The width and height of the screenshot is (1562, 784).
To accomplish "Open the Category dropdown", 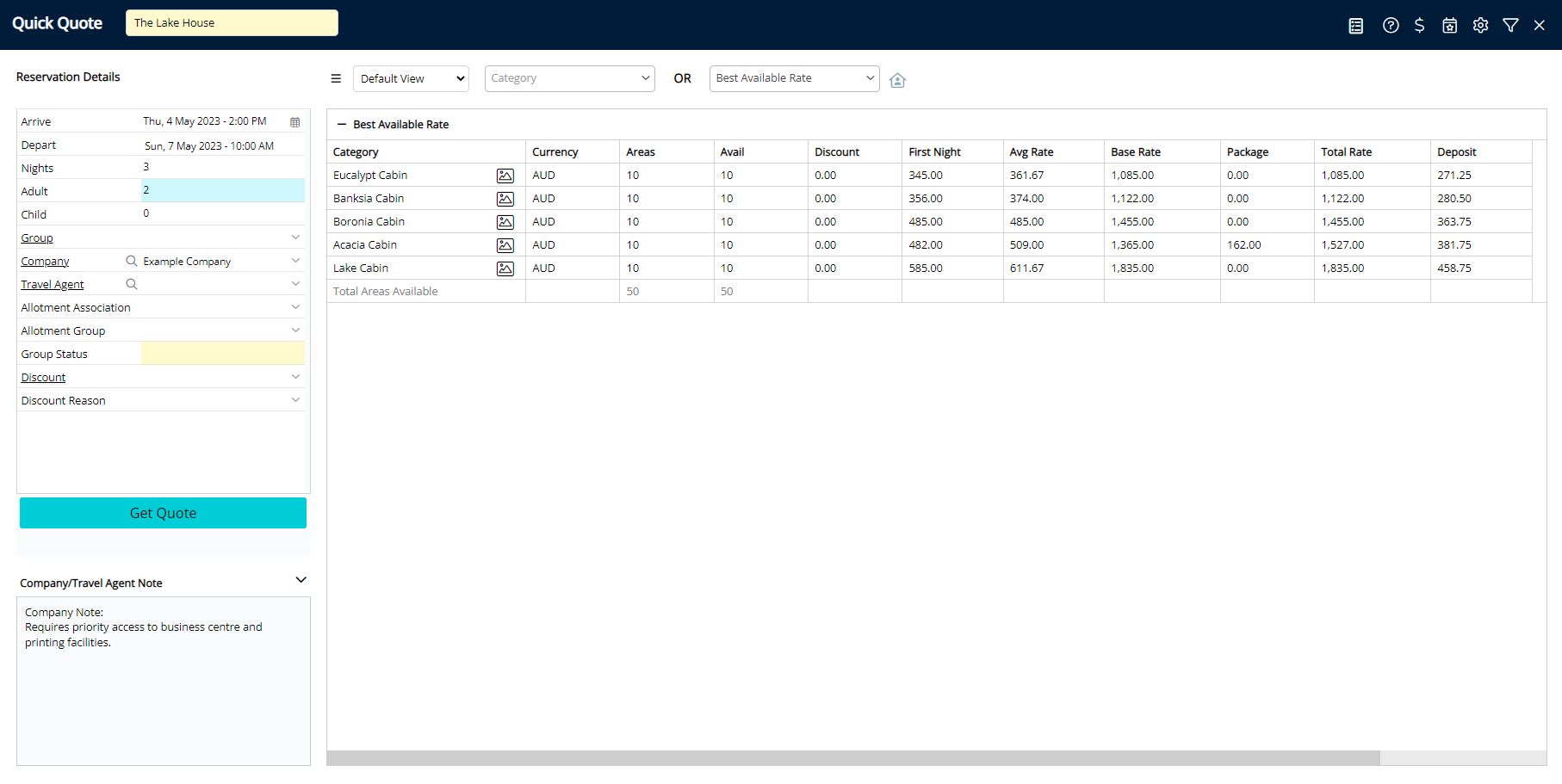I will click(569, 78).
